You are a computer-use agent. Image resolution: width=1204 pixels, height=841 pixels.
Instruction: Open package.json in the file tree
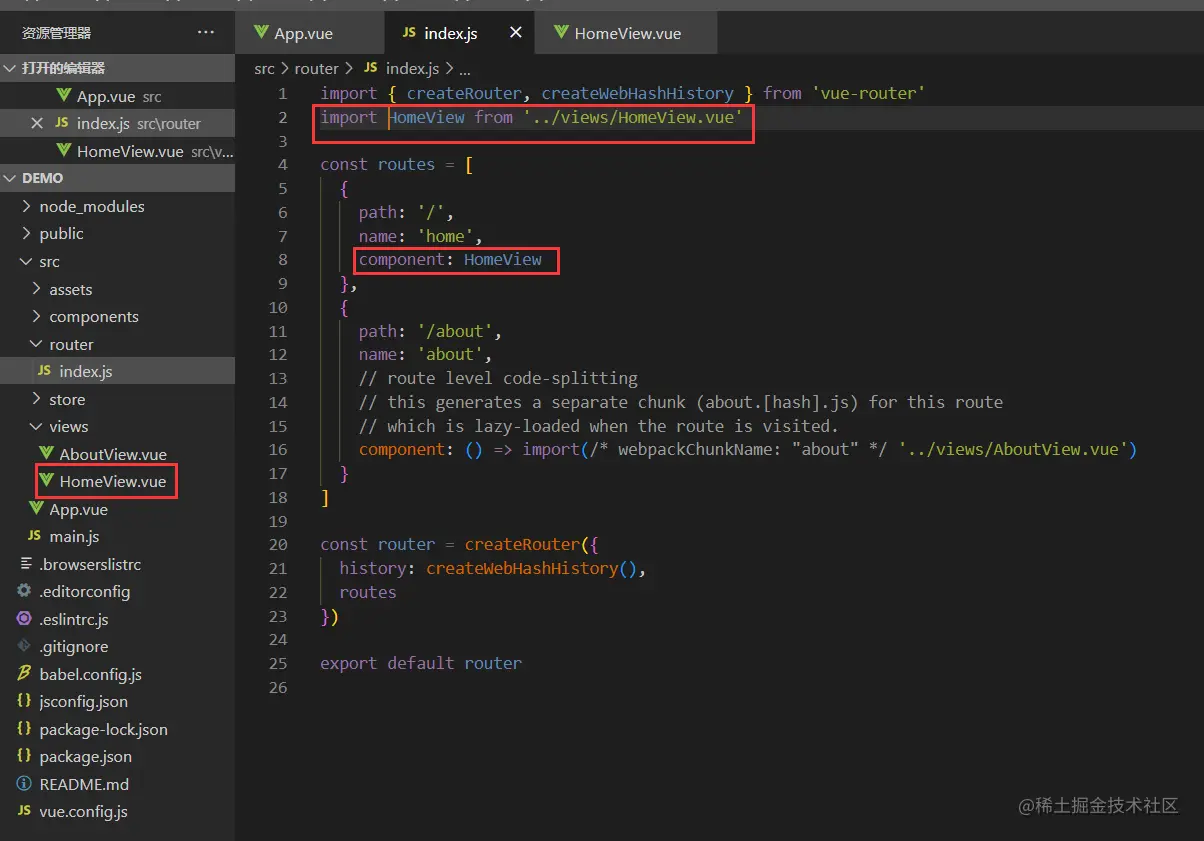coord(117,757)
